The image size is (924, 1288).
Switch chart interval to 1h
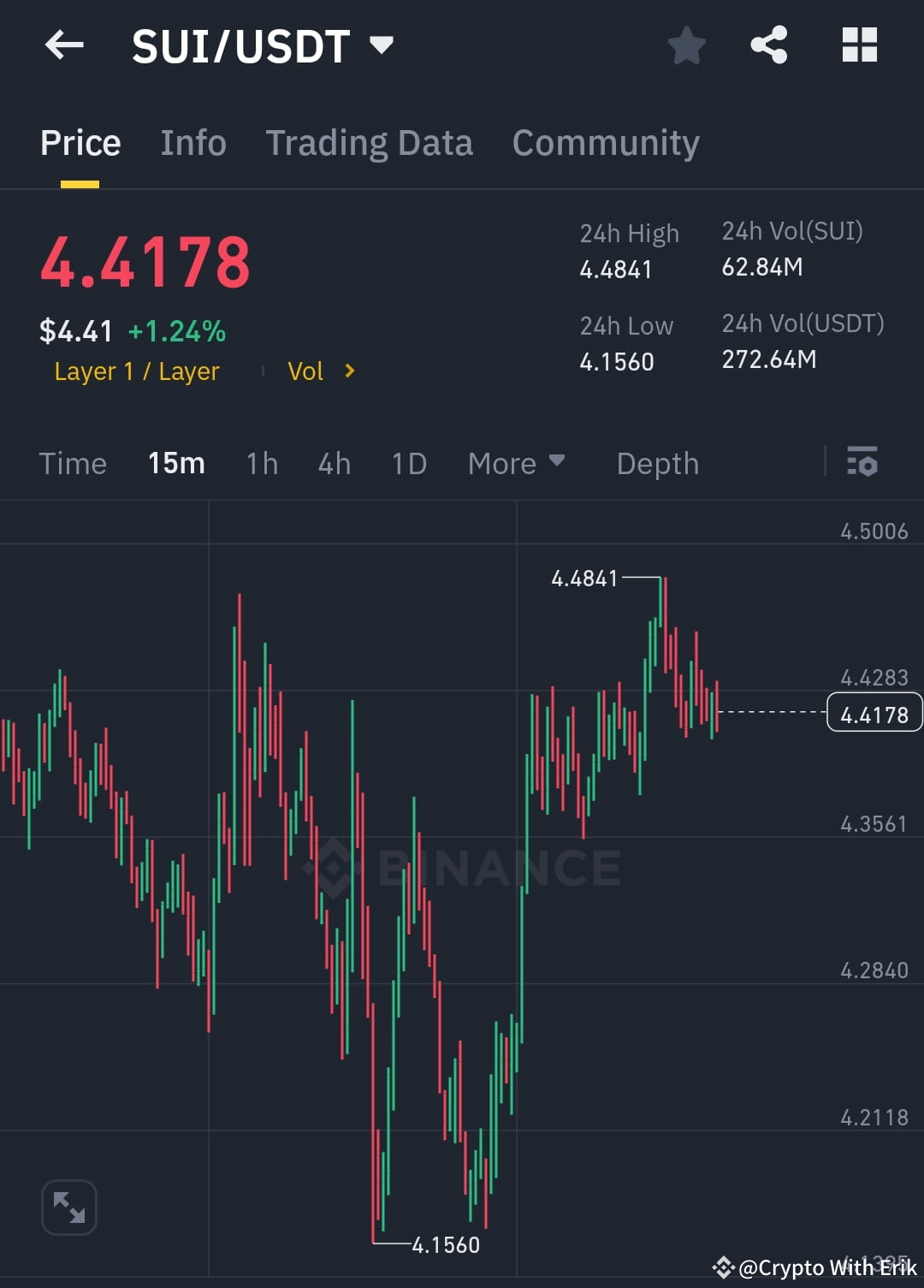click(261, 463)
